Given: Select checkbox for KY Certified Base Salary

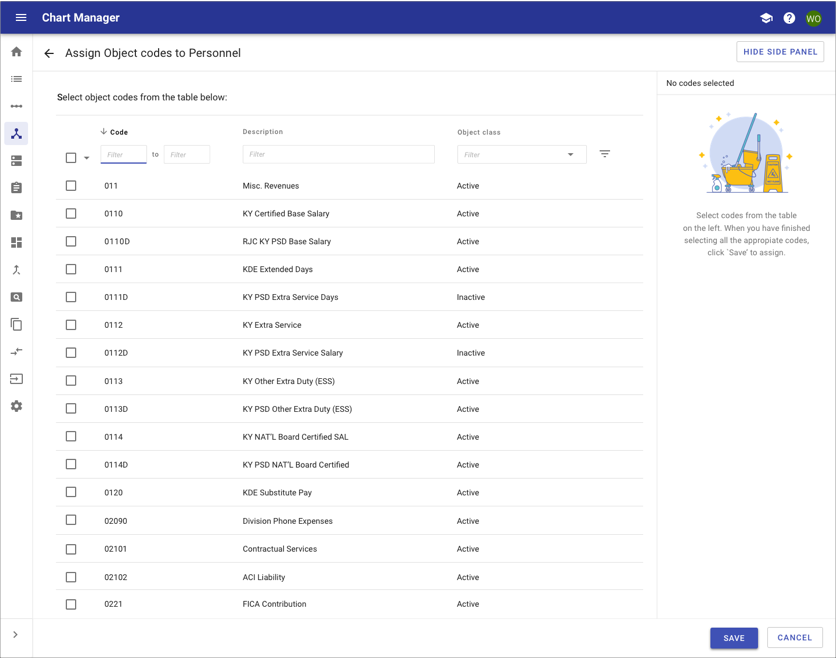Looking at the screenshot, I should pyautogui.click(x=71, y=213).
